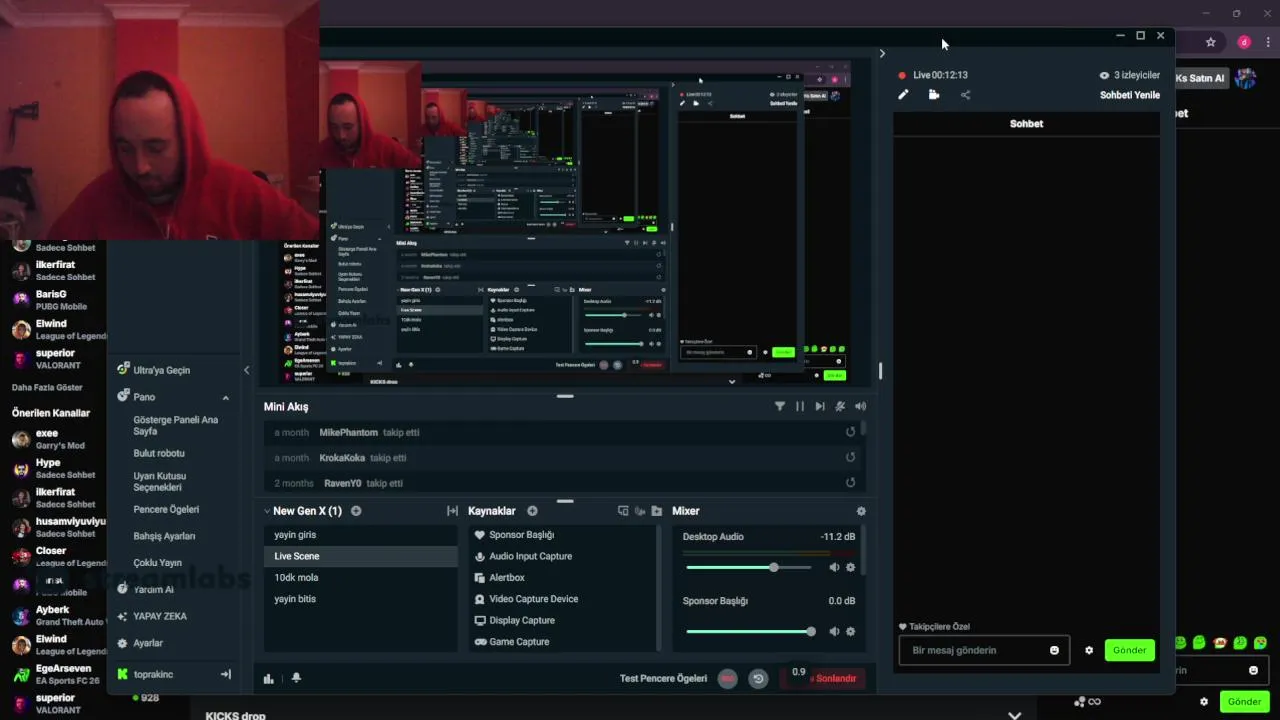Add a new scene with the plus icon
This screenshot has height=720, width=1280.
[x=356, y=511]
